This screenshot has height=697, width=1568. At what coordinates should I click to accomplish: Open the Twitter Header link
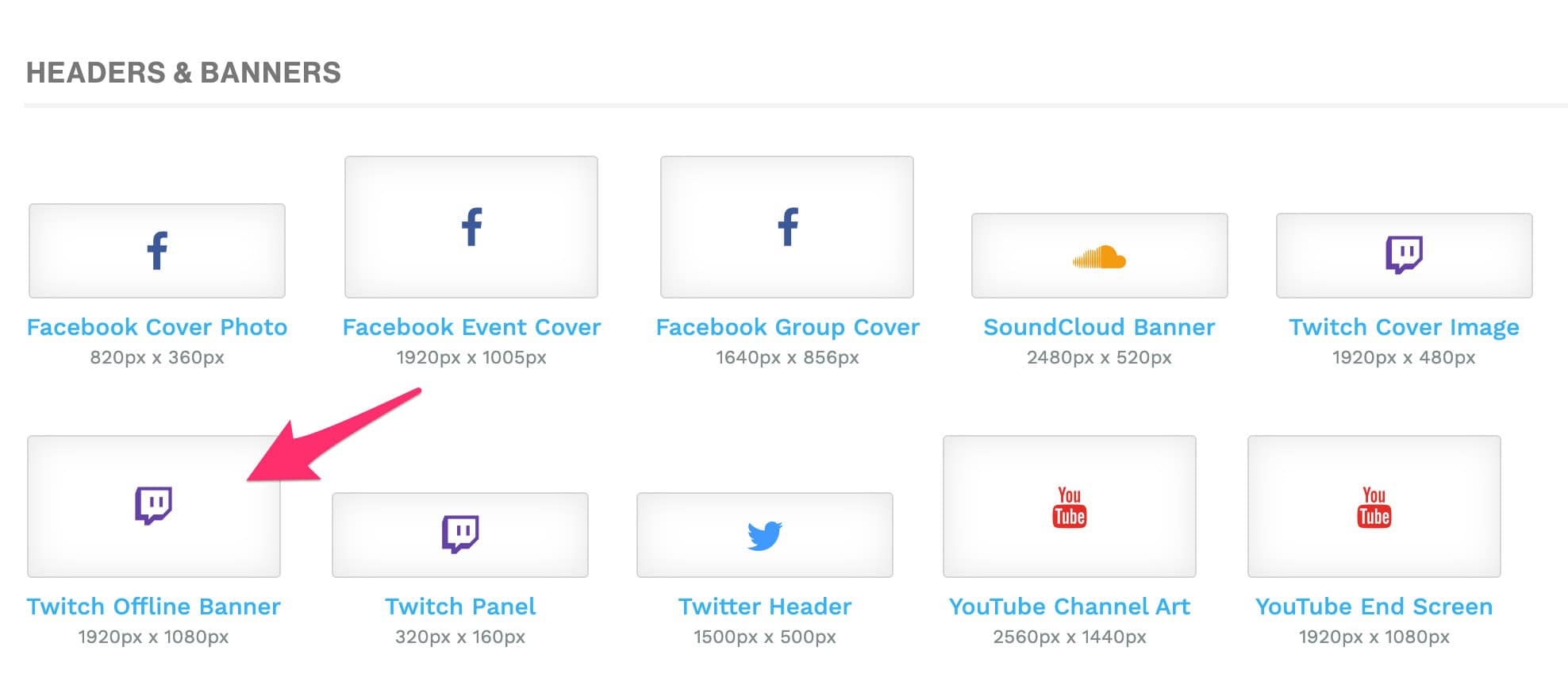tap(765, 607)
